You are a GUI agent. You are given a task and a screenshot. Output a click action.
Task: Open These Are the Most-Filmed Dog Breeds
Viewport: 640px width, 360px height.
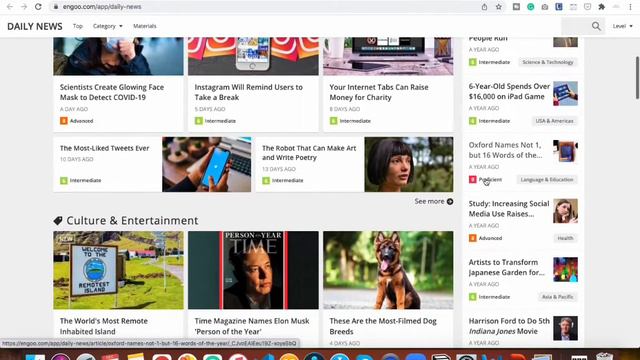point(383,326)
